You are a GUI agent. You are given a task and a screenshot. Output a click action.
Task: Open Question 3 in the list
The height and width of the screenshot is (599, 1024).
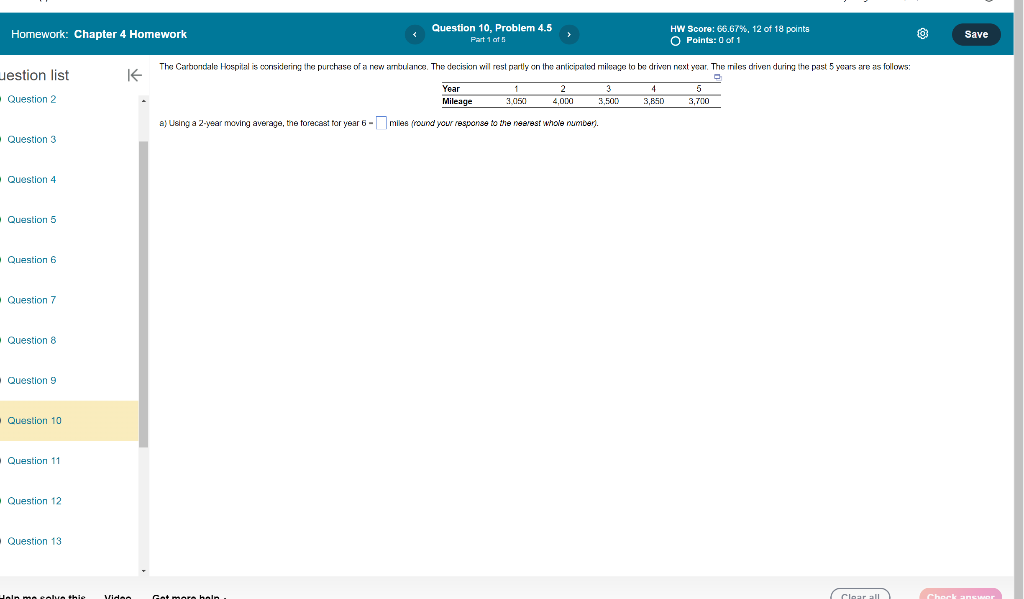[x=32, y=139]
